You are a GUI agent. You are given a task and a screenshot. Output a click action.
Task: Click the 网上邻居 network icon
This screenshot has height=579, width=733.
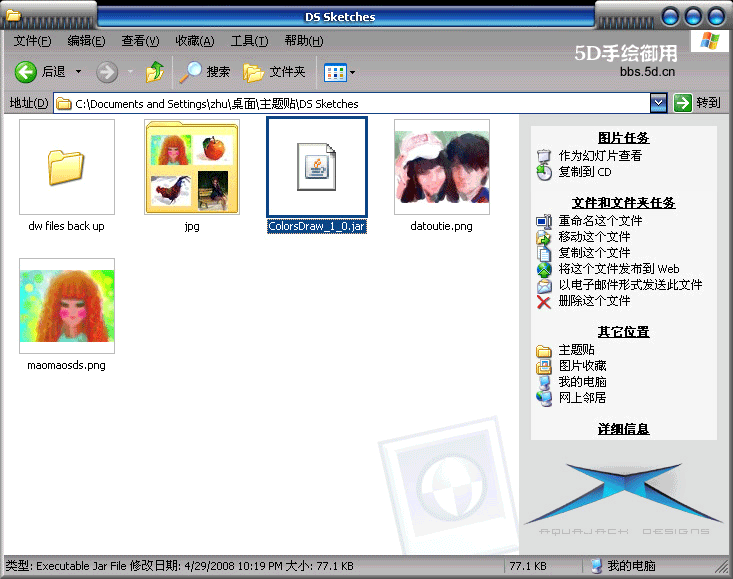pyautogui.click(x=544, y=399)
